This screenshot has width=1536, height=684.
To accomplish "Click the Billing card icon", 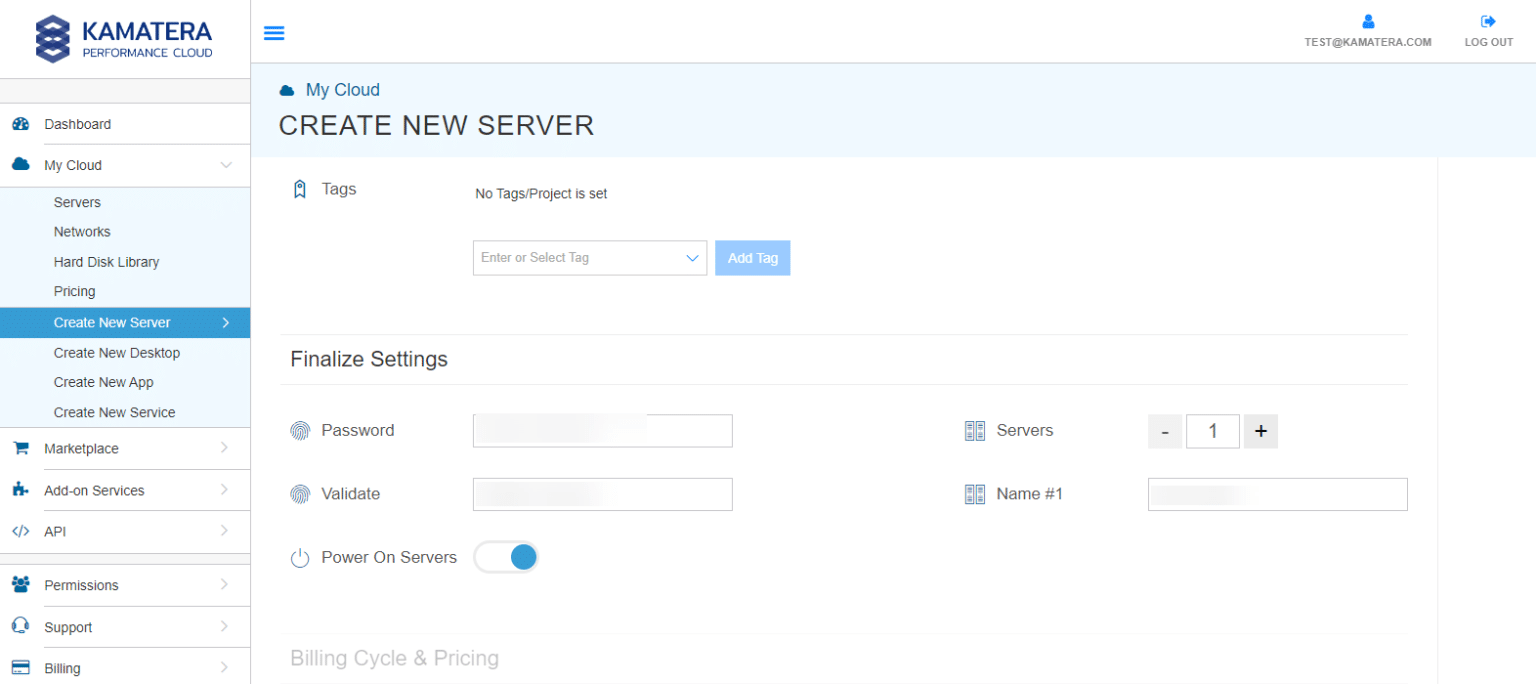I will point(23,667).
